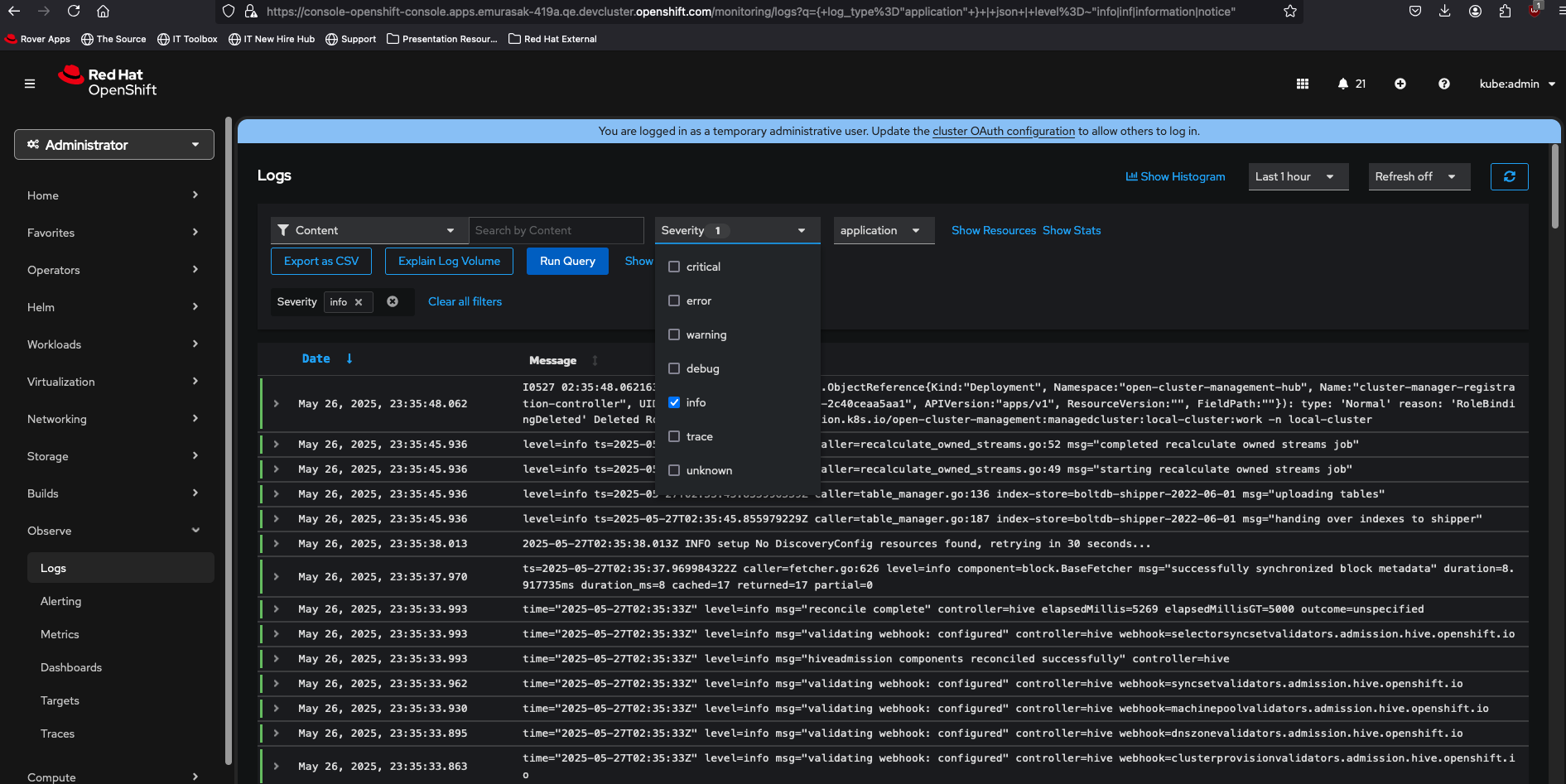Image resolution: width=1566 pixels, height=784 pixels.
Task: Toggle the hamburger navigation menu
Action: pyautogui.click(x=30, y=84)
